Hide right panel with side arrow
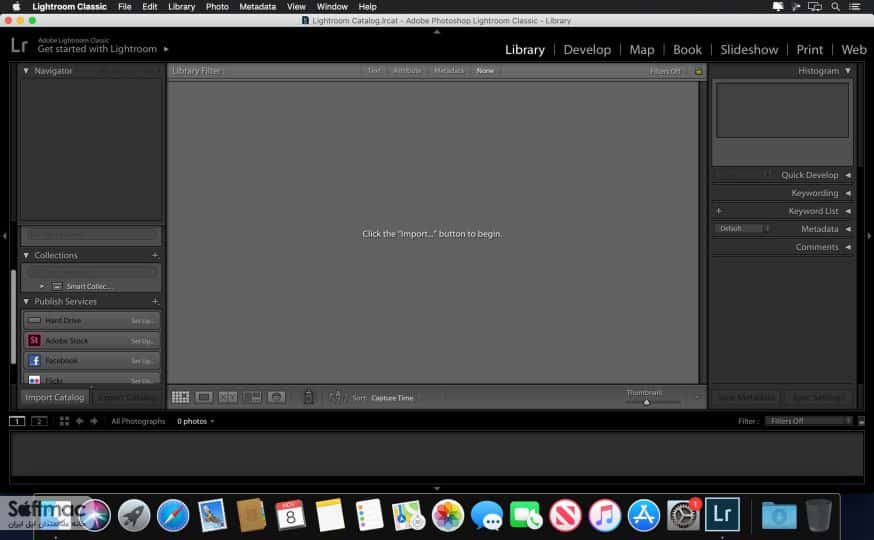This screenshot has height=540, width=874. (x=869, y=236)
